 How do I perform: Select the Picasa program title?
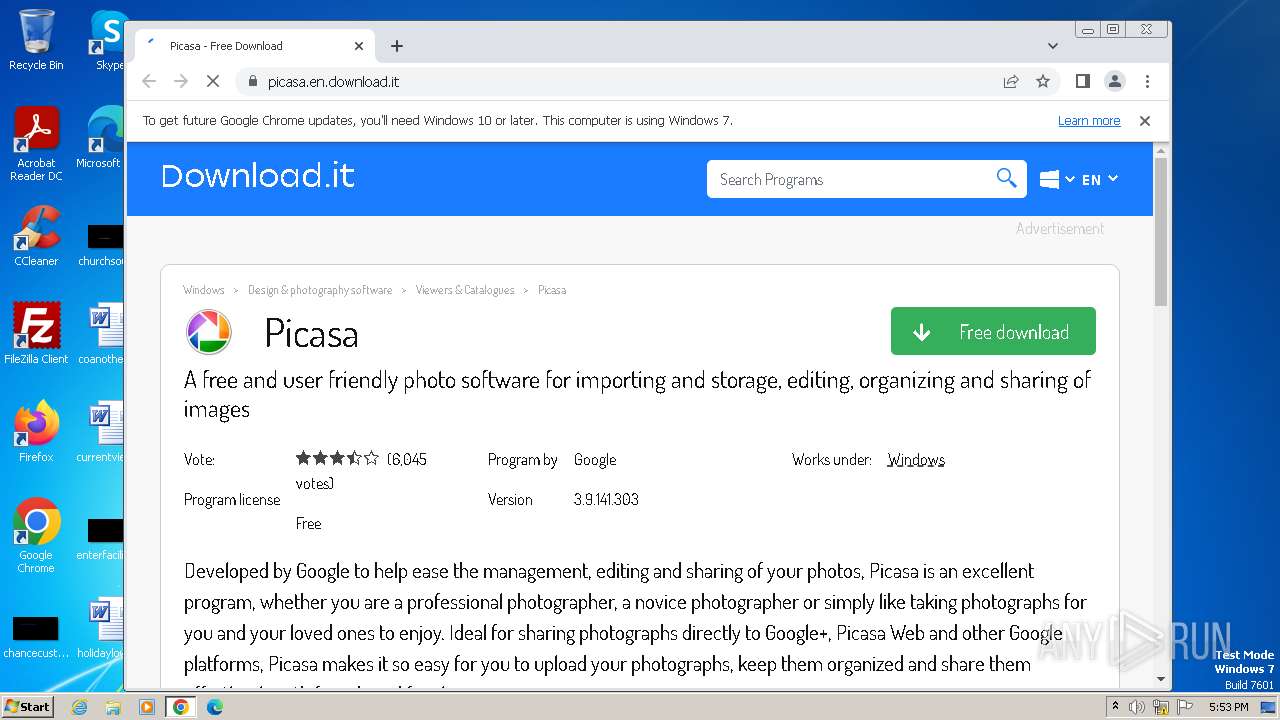pos(311,334)
